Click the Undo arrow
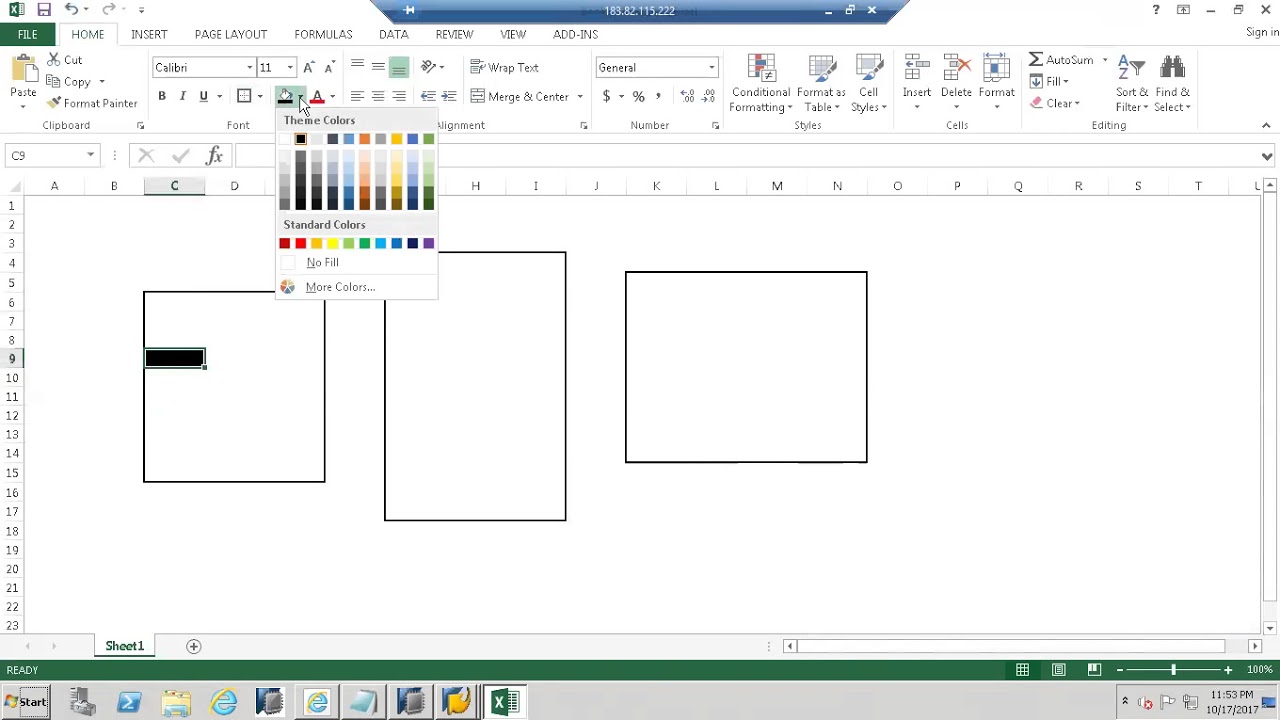The image size is (1280, 720). [71, 10]
